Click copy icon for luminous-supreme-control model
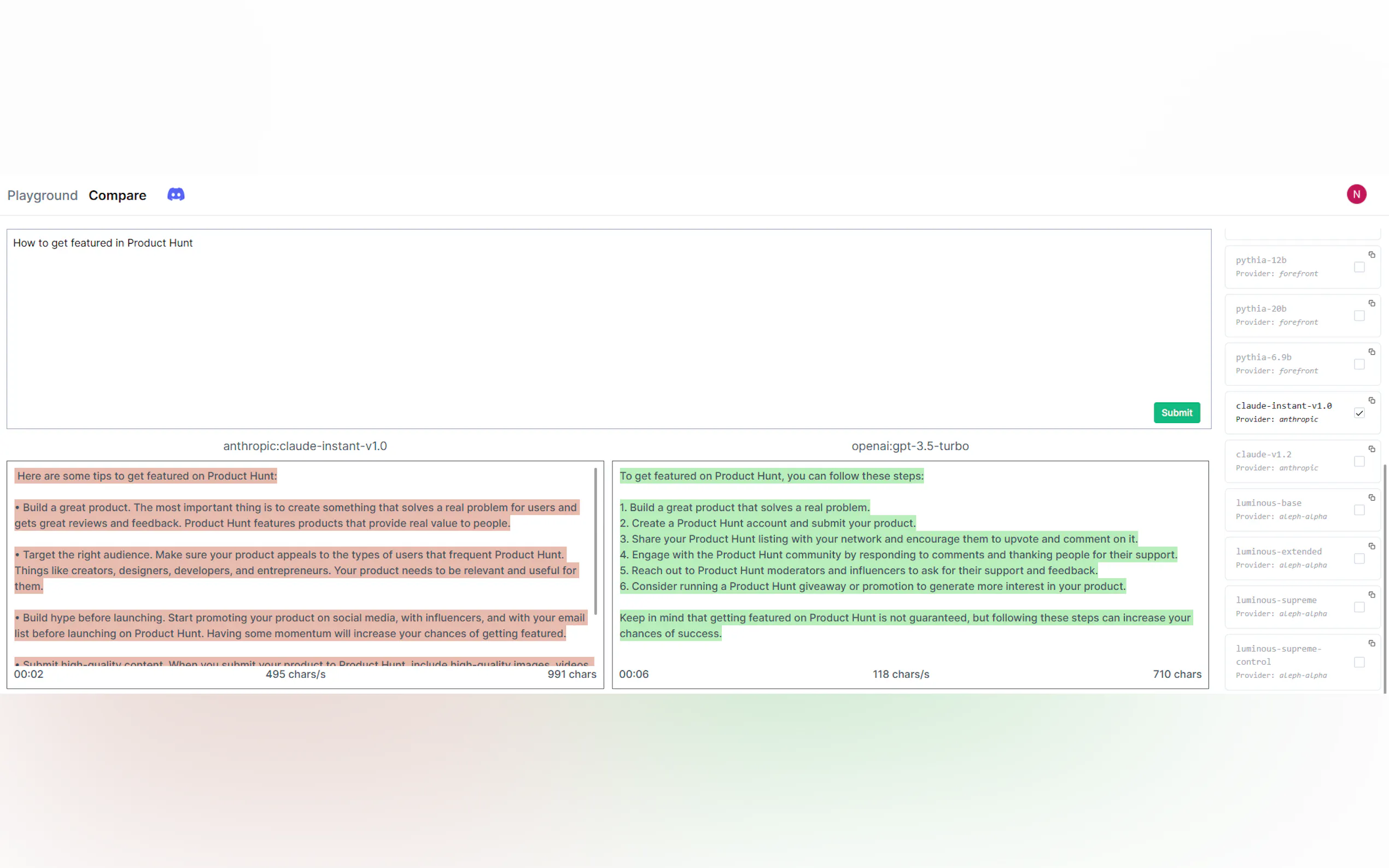This screenshot has height=868, width=1389. [x=1371, y=643]
